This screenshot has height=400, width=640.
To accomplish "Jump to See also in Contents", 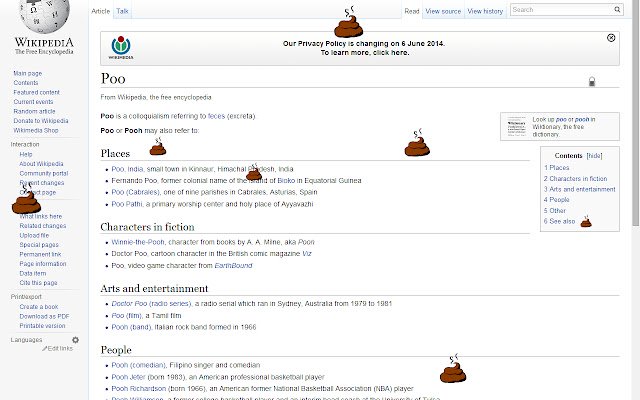I will click(x=559, y=222).
